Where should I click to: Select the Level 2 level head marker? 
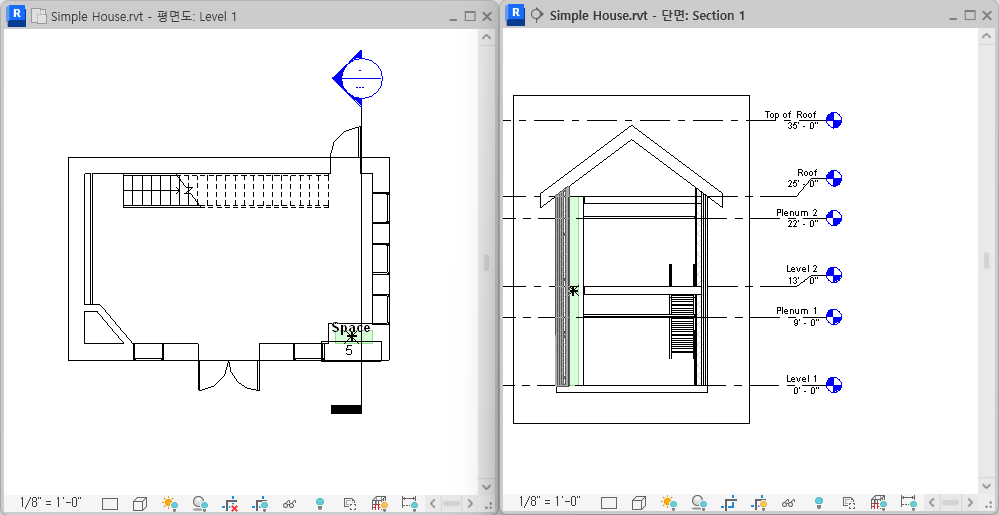pos(833,275)
